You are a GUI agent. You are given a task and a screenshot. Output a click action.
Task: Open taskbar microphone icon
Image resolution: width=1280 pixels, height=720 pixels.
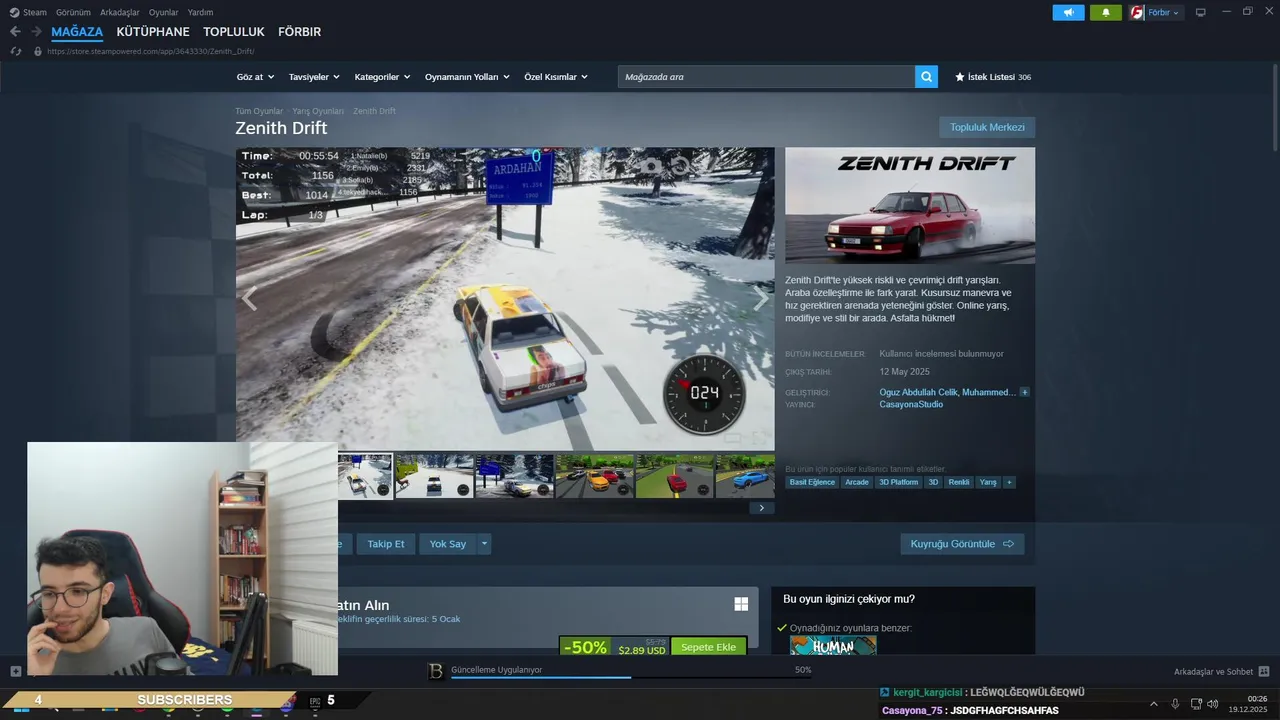point(1175,703)
